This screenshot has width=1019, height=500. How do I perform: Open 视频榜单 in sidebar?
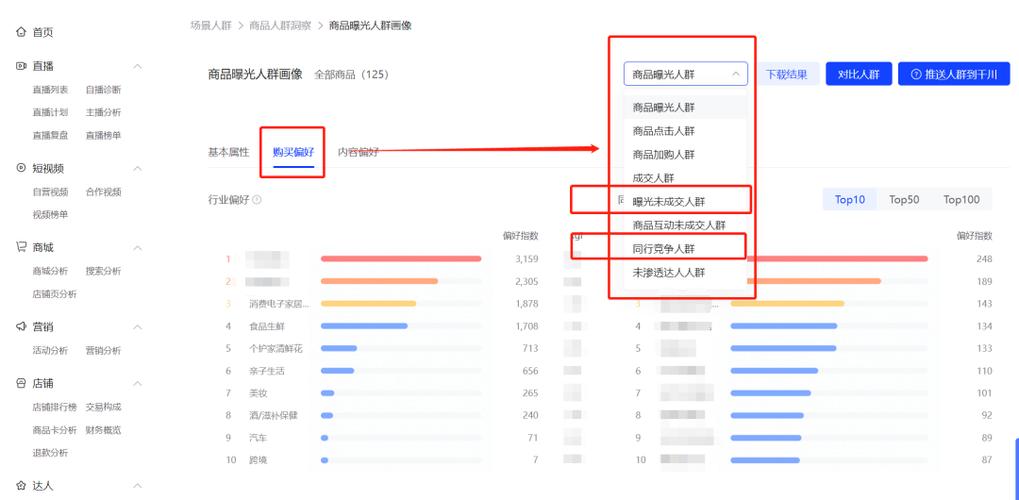(50, 215)
